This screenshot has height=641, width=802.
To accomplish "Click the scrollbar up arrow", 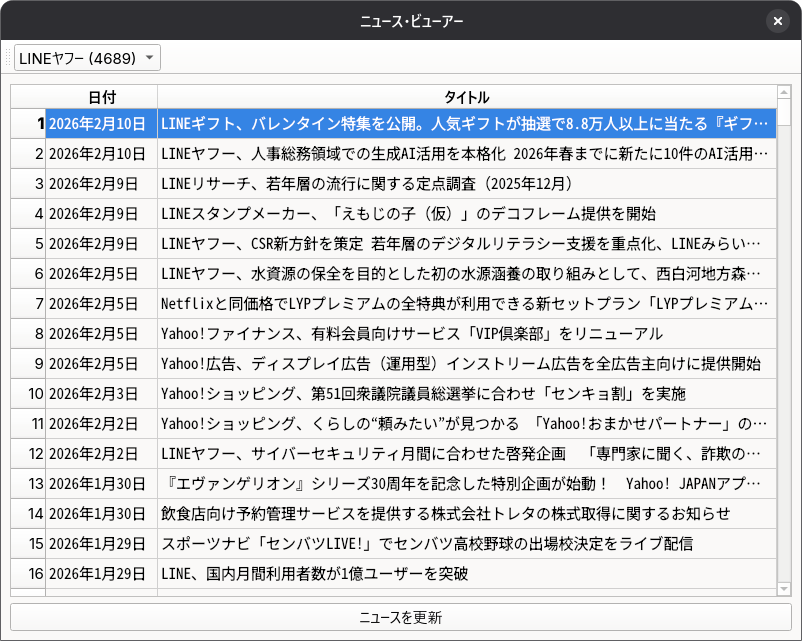I will 784,92.
